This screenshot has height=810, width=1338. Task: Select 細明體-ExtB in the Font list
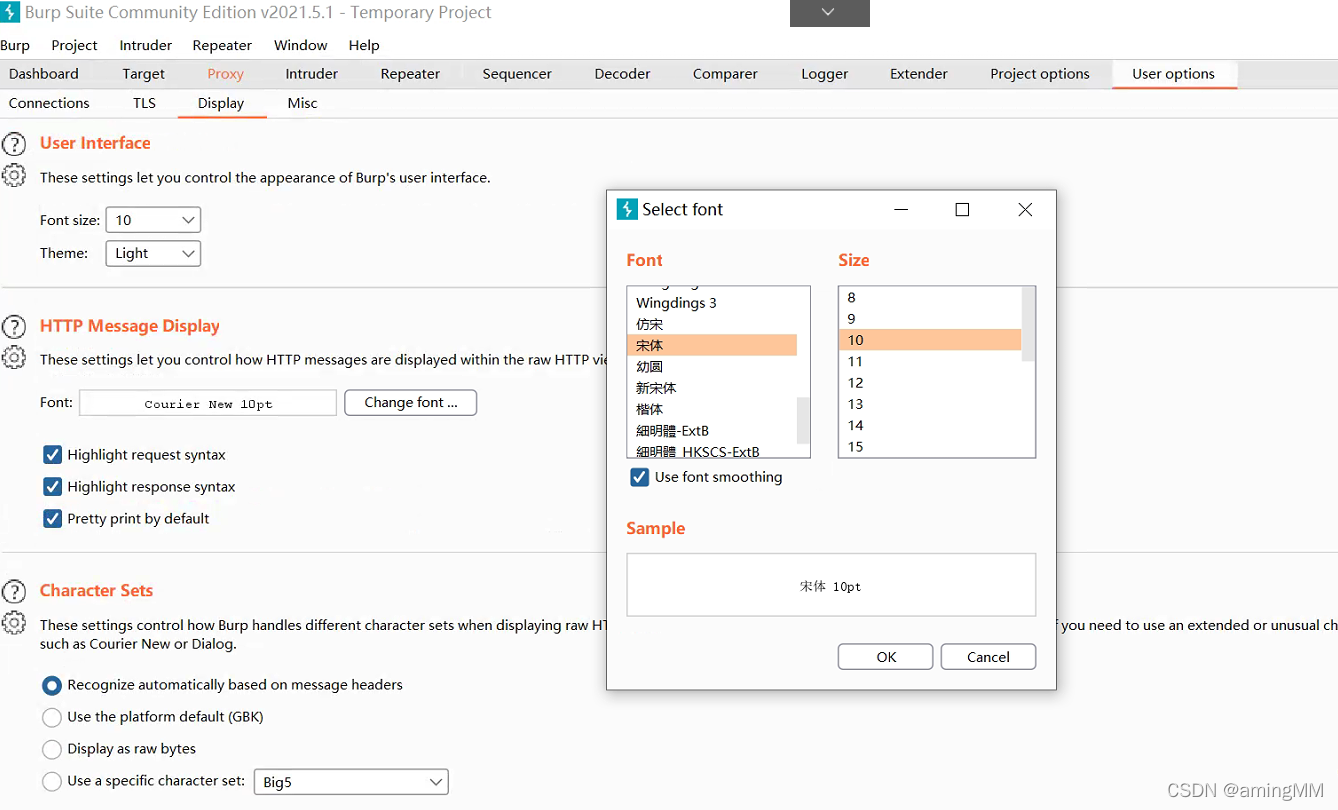[x=712, y=431]
